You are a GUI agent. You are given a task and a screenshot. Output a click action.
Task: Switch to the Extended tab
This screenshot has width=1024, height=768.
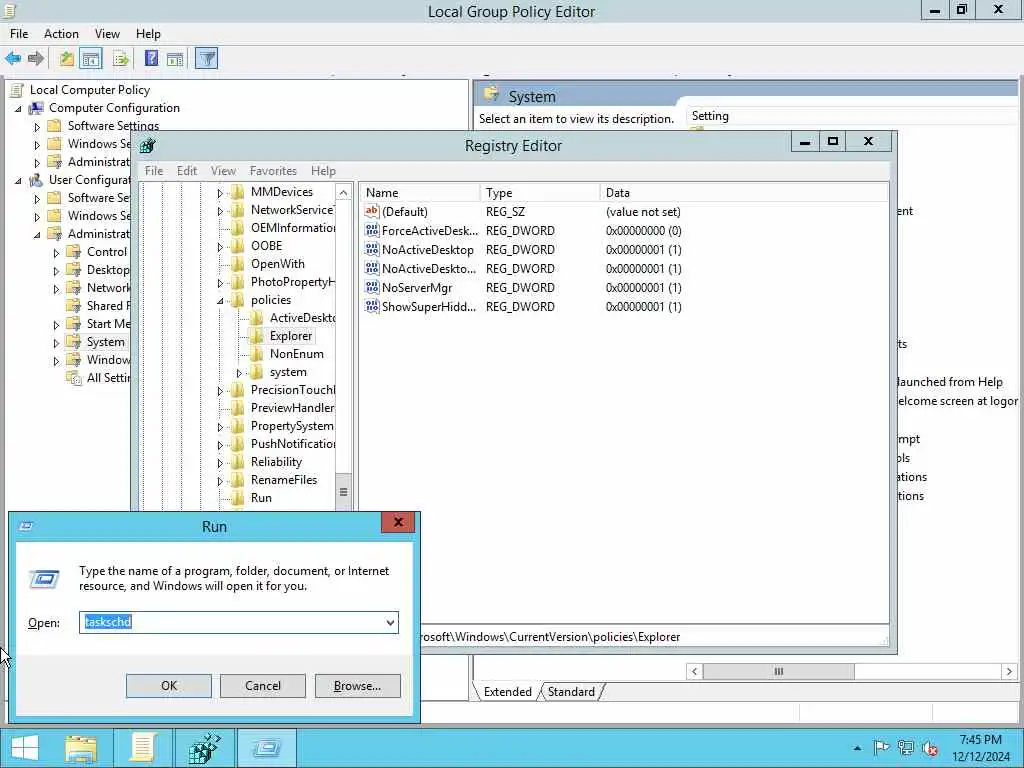[x=507, y=692]
